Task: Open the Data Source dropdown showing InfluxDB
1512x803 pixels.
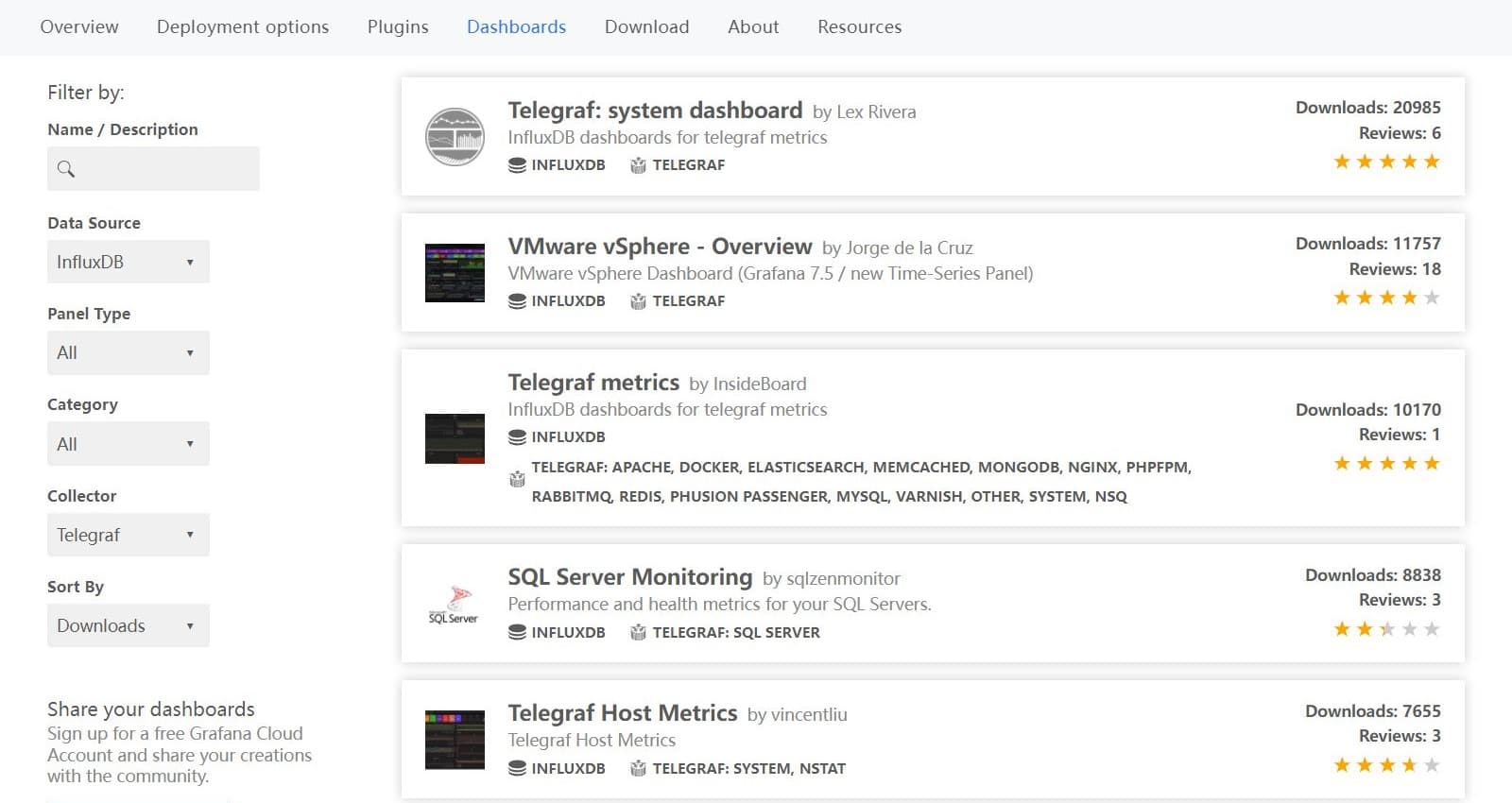Action: tap(128, 262)
